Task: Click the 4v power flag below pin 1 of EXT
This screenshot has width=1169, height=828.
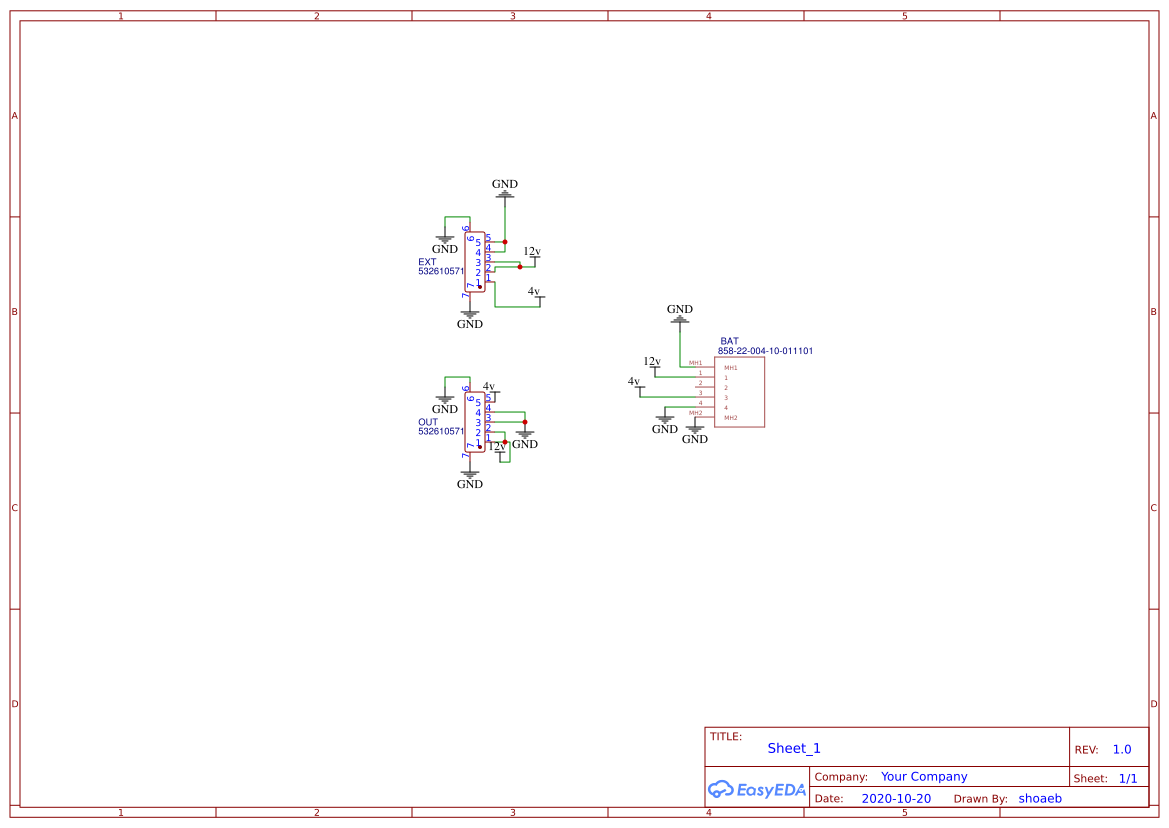Action: click(x=535, y=294)
